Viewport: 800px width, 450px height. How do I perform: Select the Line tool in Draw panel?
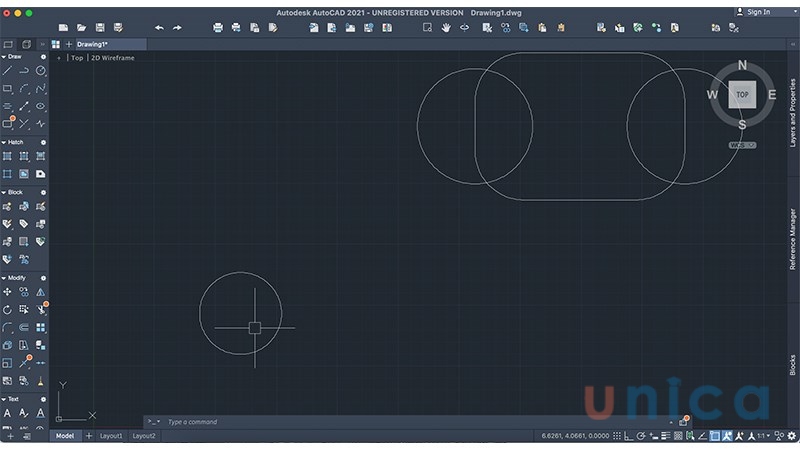8,71
